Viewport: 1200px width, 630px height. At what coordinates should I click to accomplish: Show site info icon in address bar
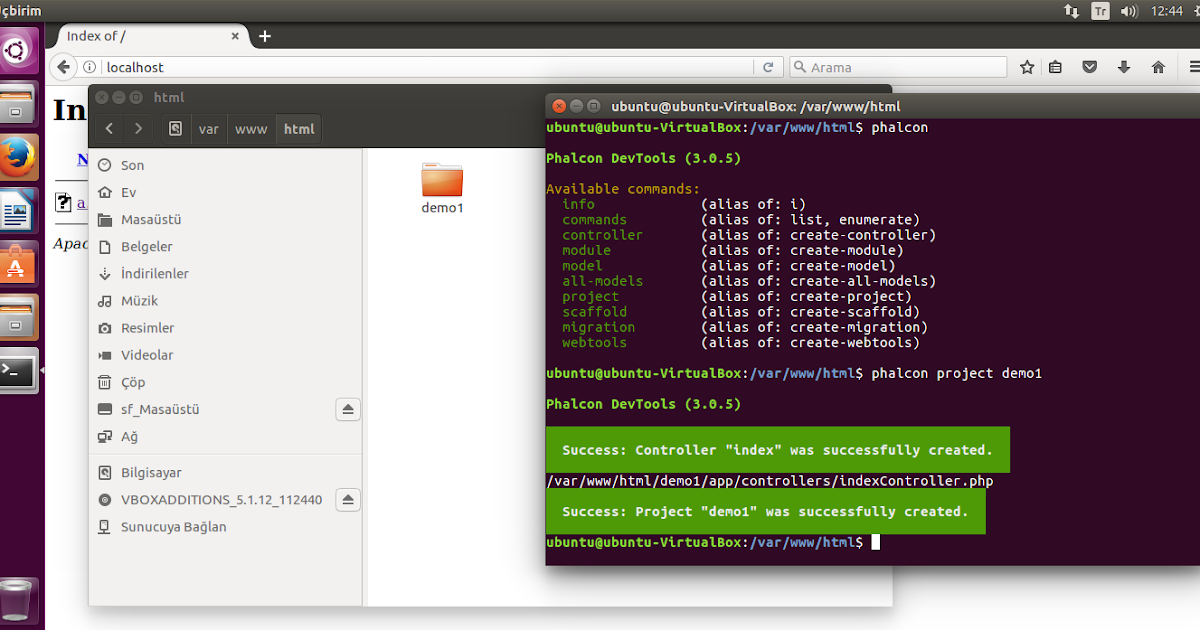pyautogui.click(x=89, y=67)
